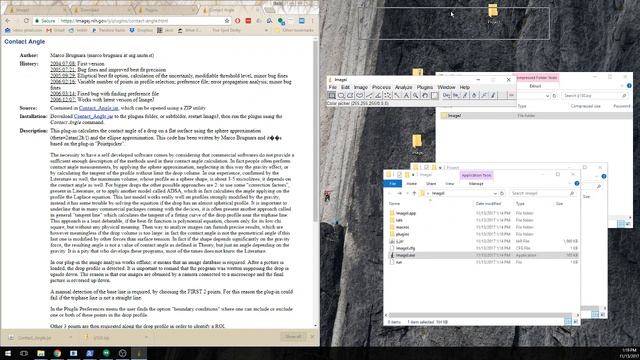The width and height of the screenshot is (640, 360).
Task: Click the Stk stacks tool in ImageJ
Action: 456,96
